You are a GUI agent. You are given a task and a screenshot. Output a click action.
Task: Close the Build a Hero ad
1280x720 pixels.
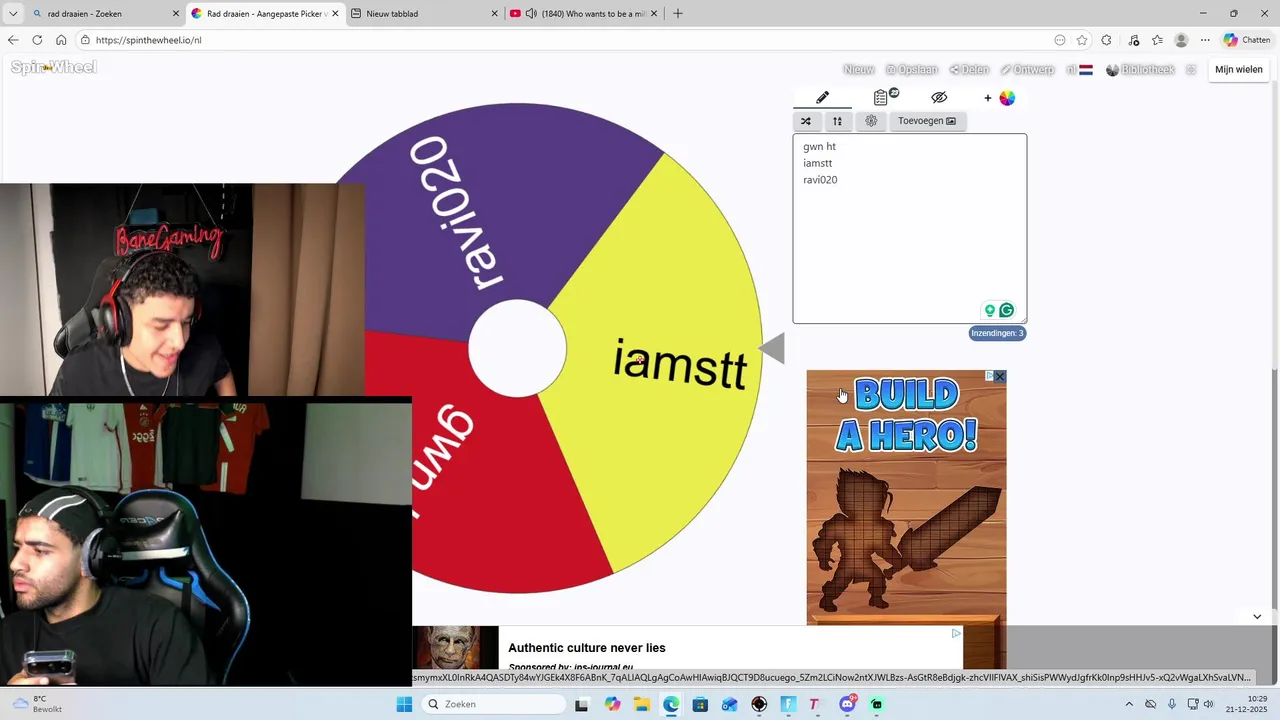coord(999,376)
